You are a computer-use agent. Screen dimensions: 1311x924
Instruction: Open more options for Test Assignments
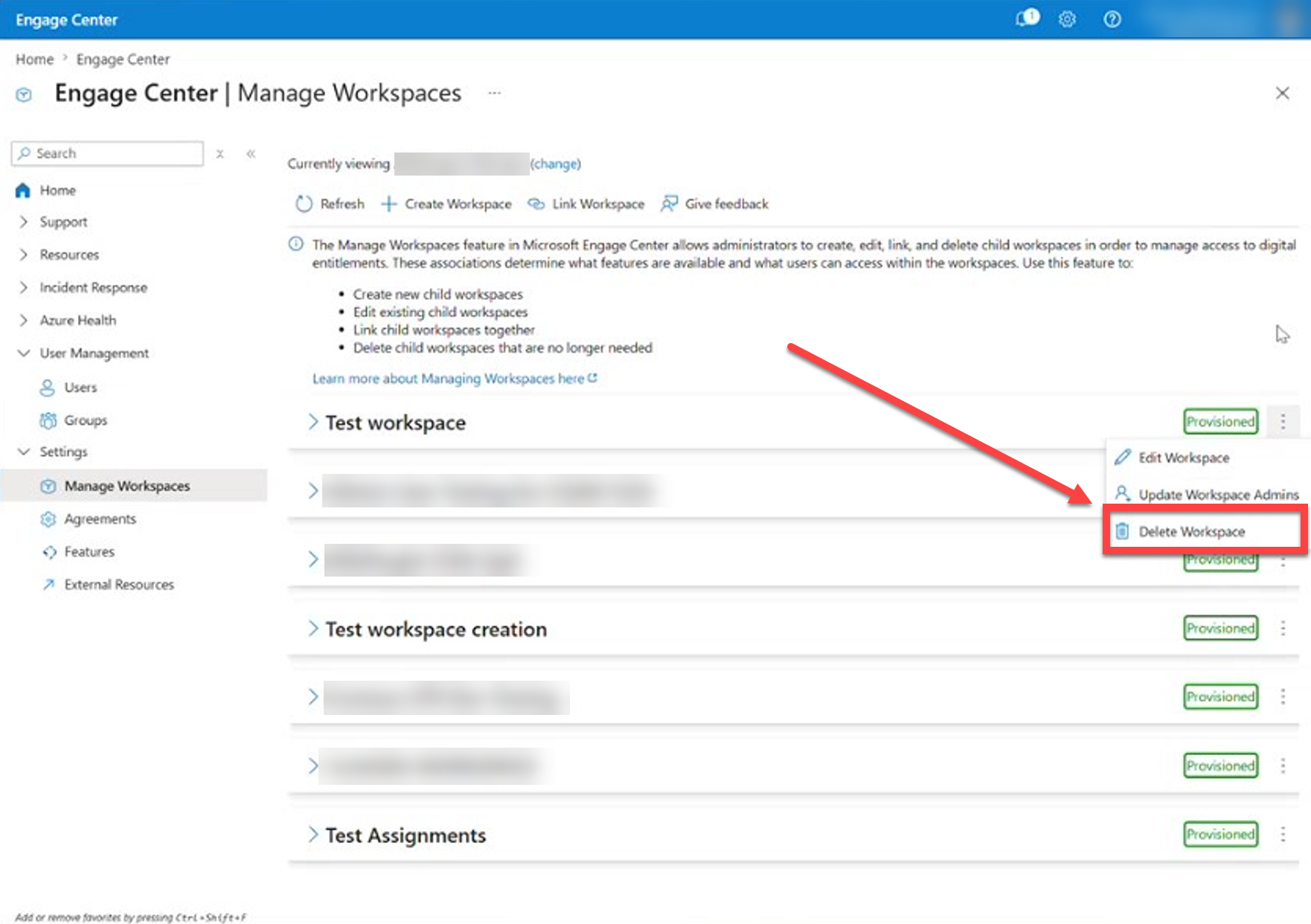pyautogui.click(x=1283, y=834)
